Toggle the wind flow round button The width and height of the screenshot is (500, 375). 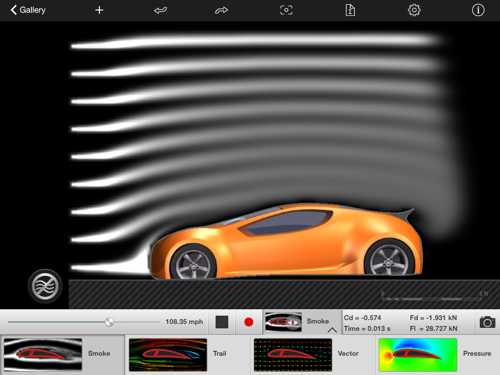[x=45, y=286]
